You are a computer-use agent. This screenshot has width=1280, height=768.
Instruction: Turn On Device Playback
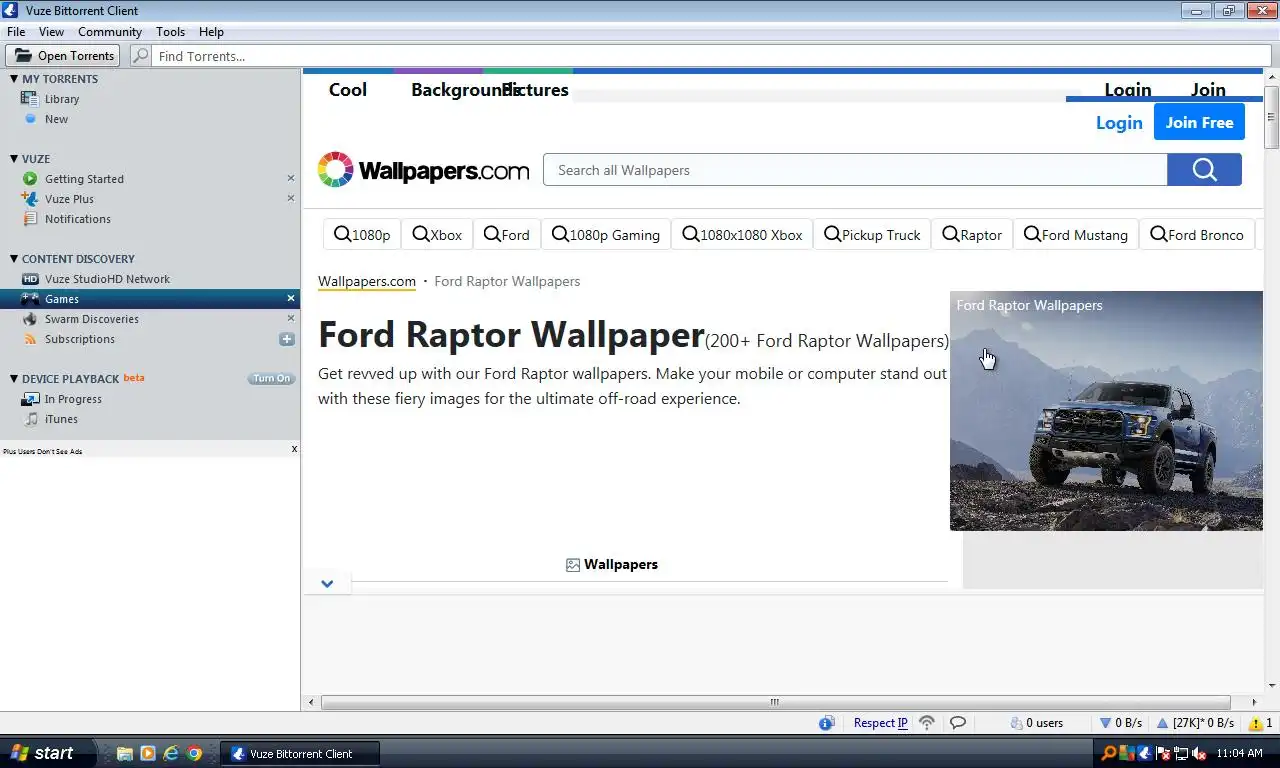tap(271, 379)
